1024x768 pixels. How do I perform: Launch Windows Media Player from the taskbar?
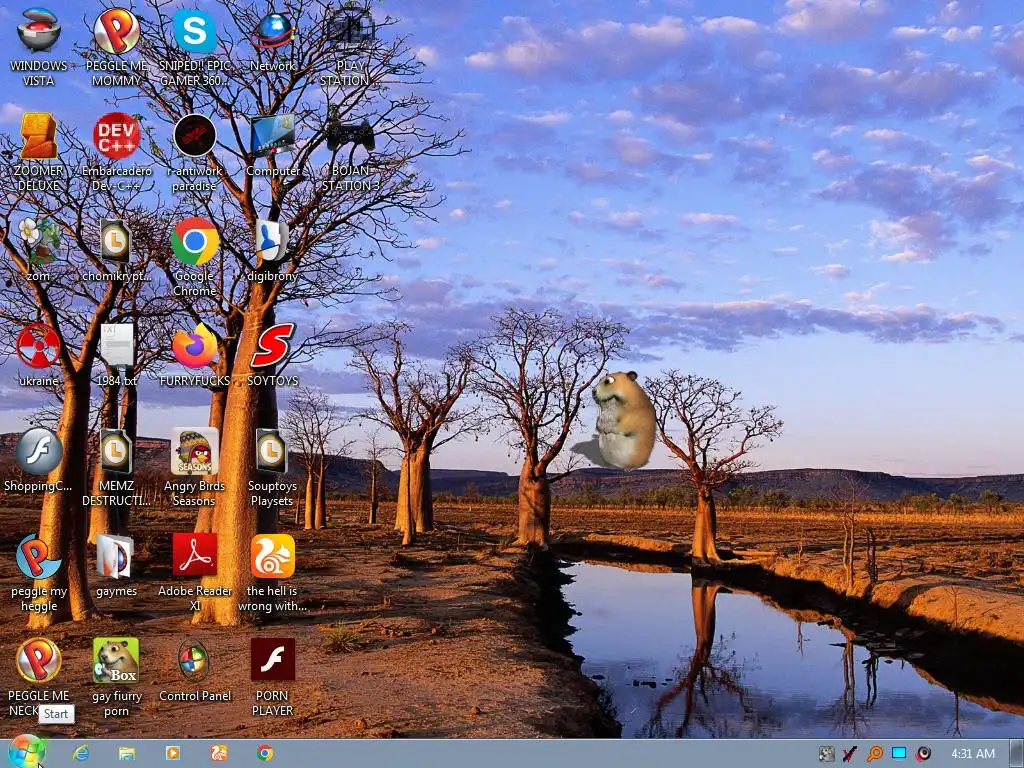172,754
